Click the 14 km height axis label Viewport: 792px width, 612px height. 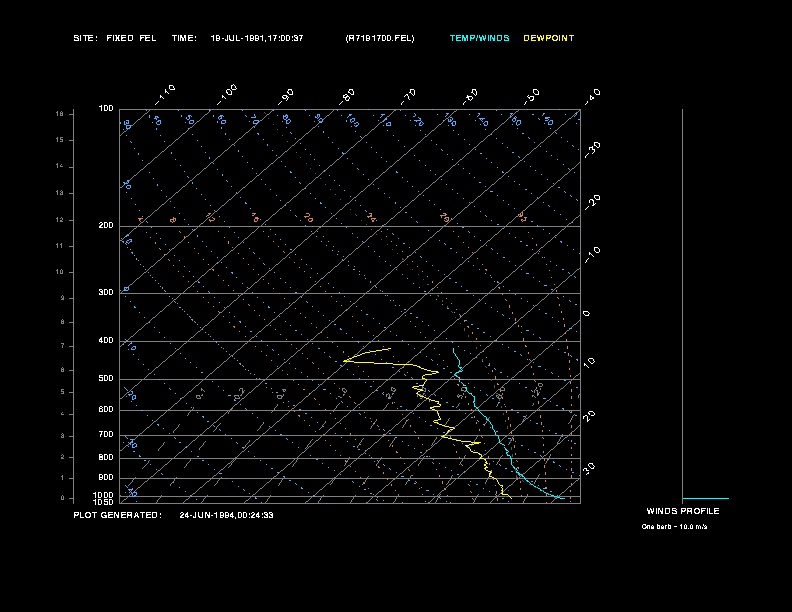[x=60, y=167]
